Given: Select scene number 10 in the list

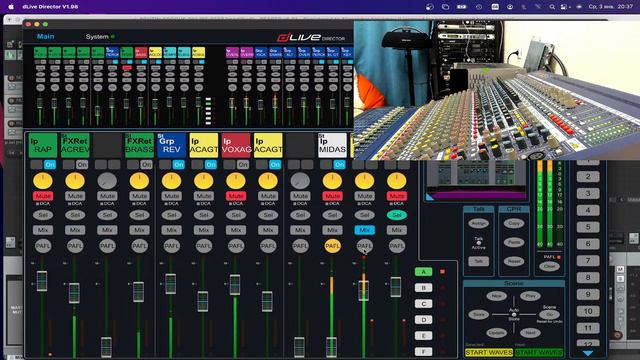Looking at the screenshot, I should click(588, 311).
